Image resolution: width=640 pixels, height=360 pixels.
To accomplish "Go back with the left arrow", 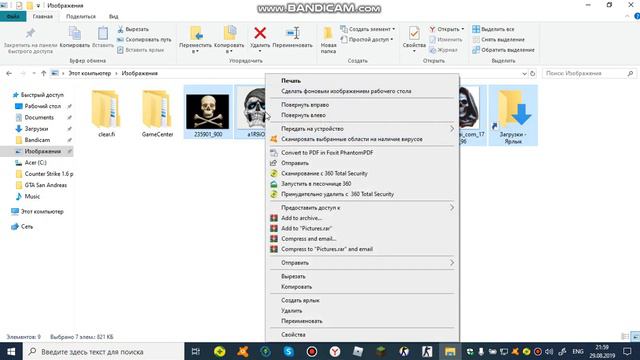I will (9, 73).
